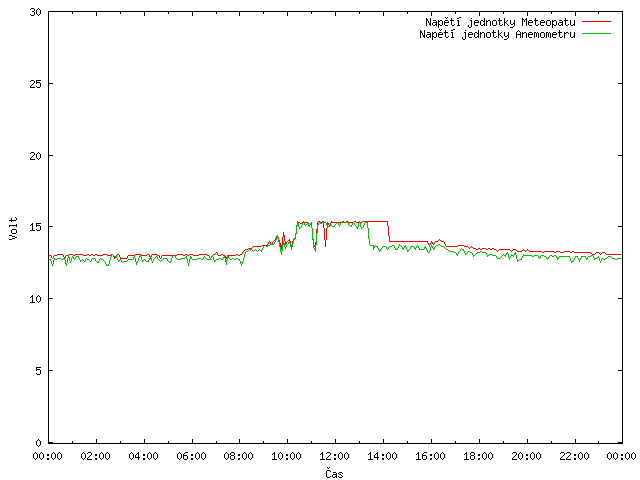Click the x-axis label 10:00
Image resolution: width=640 pixels, height=480 pixels.
pyautogui.click(x=287, y=456)
